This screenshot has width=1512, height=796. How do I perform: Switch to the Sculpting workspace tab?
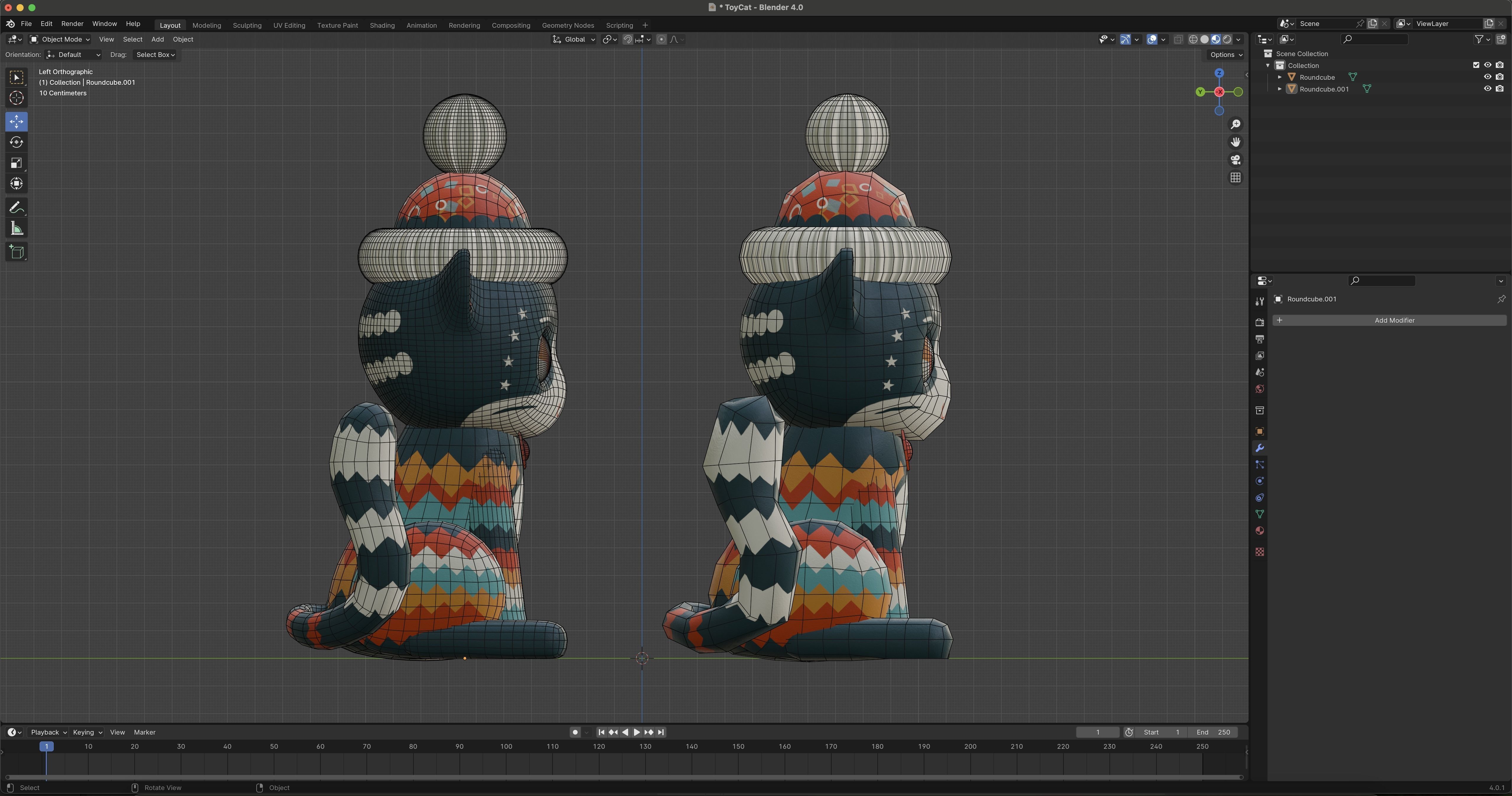(x=247, y=25)
